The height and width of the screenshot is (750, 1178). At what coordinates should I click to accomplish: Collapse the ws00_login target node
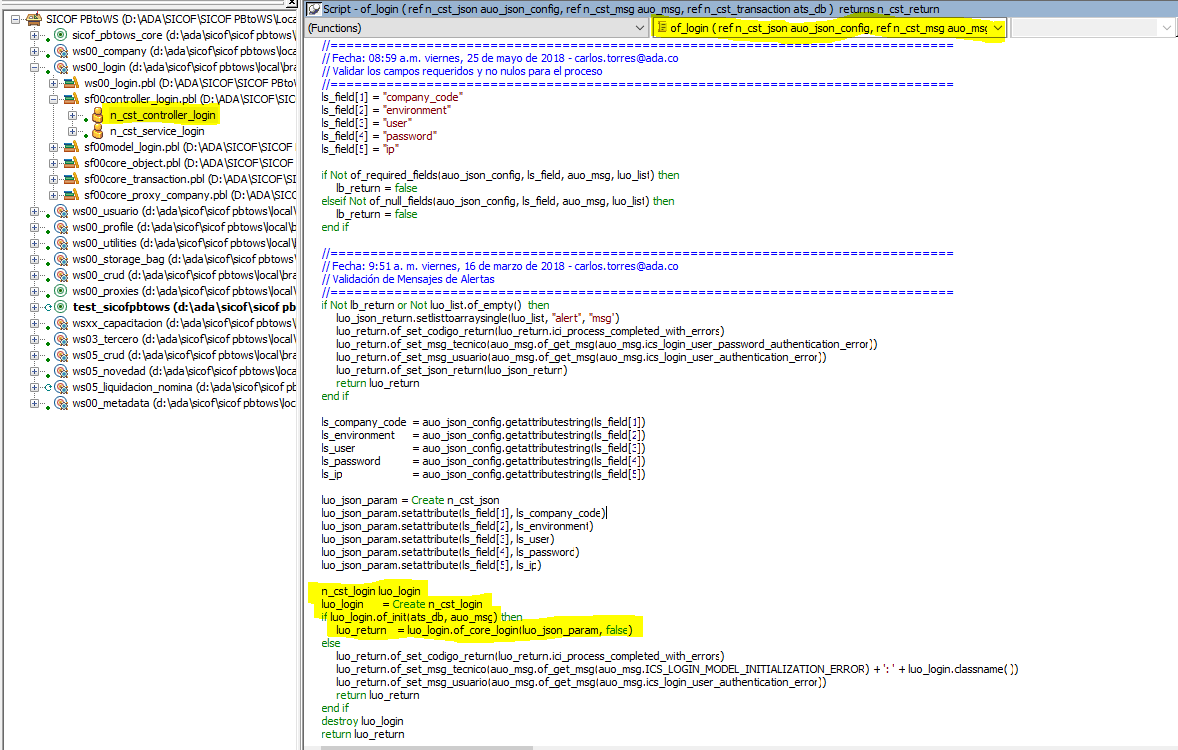click(35, 67)
